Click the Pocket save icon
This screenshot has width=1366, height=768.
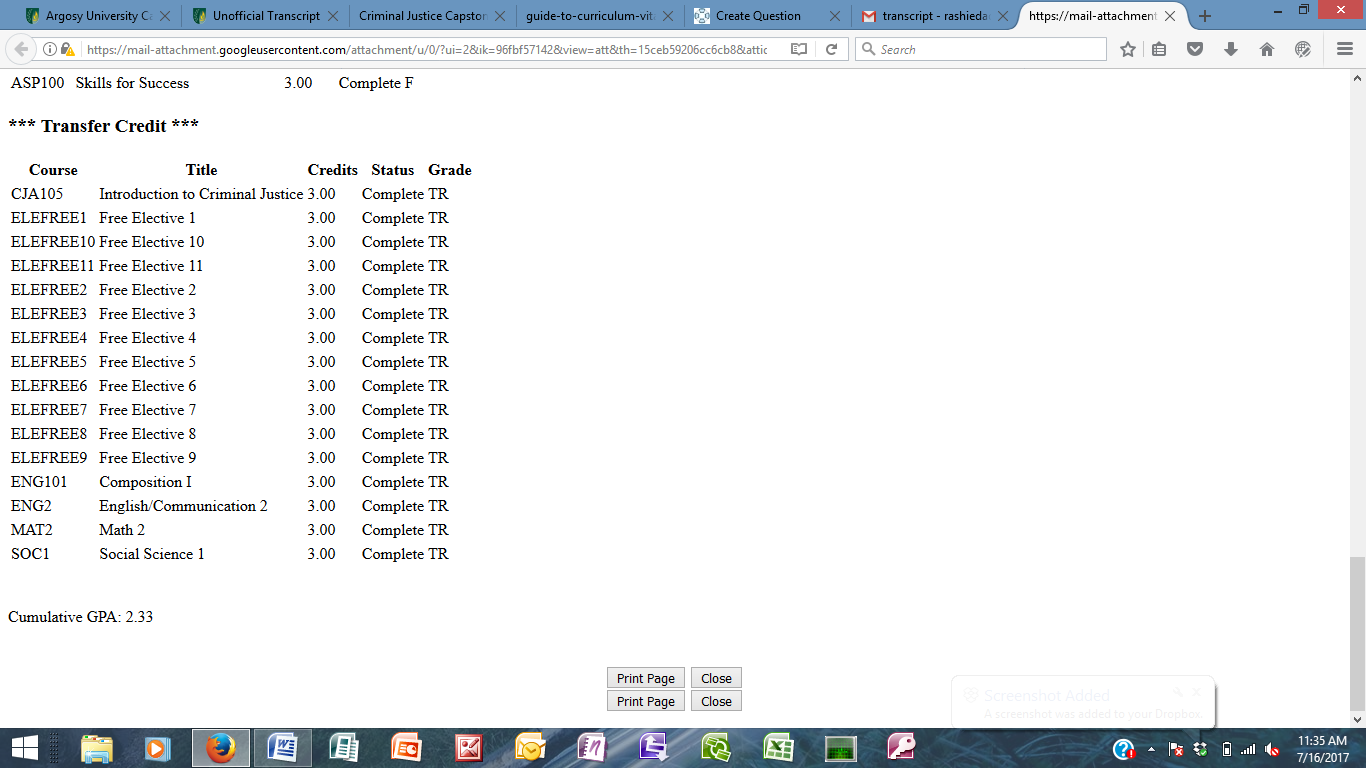[x=1195, y=49]
